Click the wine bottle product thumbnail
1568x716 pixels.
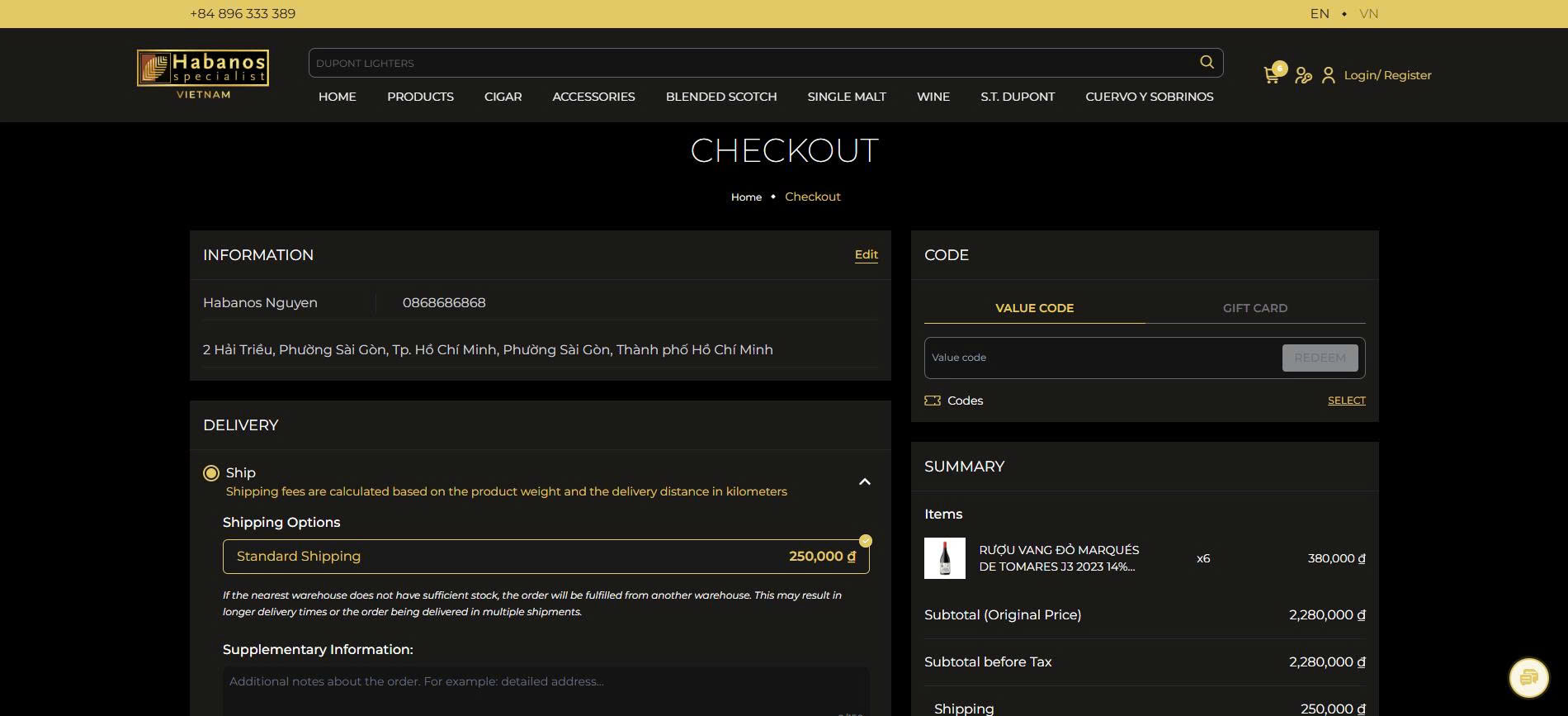click(945, 558)
